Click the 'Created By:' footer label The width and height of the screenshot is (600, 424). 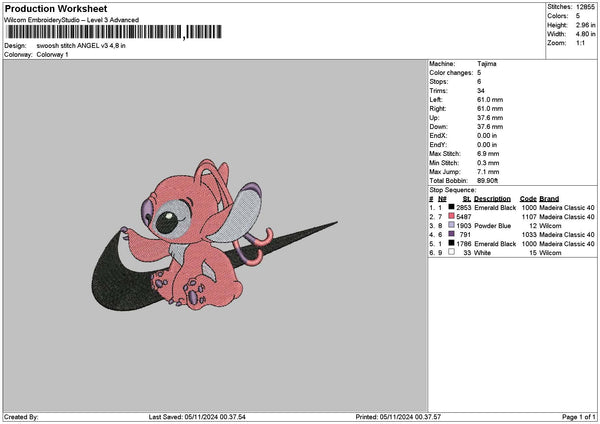(21, 417)
